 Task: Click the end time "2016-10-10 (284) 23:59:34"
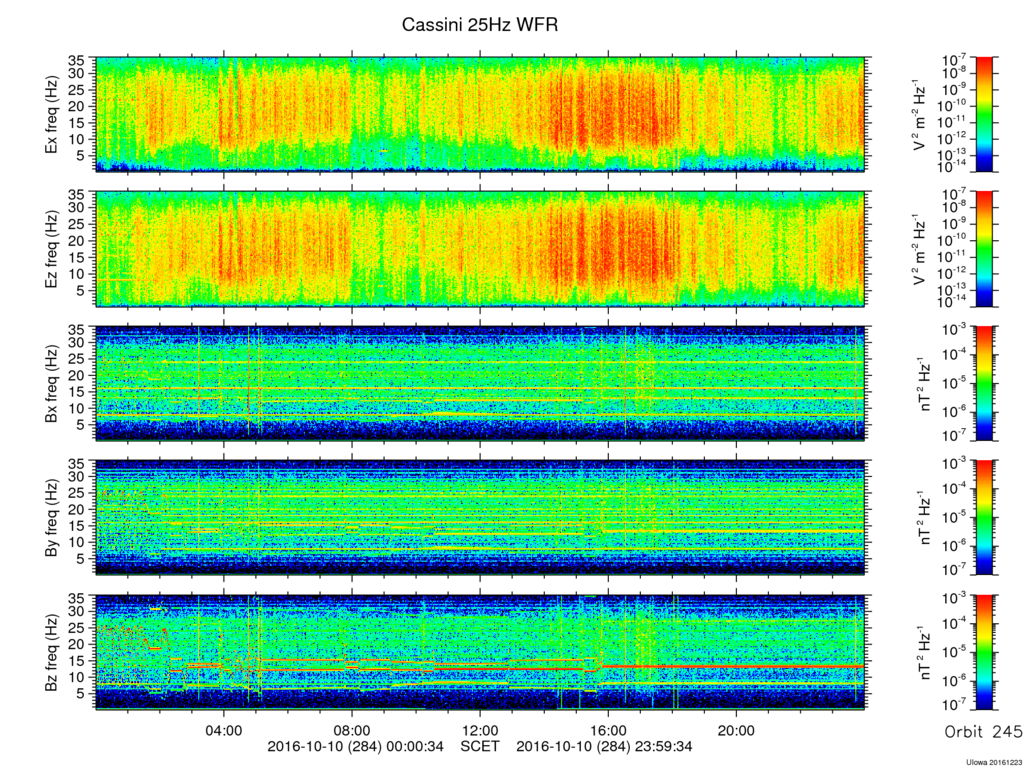tap(605, 746)
